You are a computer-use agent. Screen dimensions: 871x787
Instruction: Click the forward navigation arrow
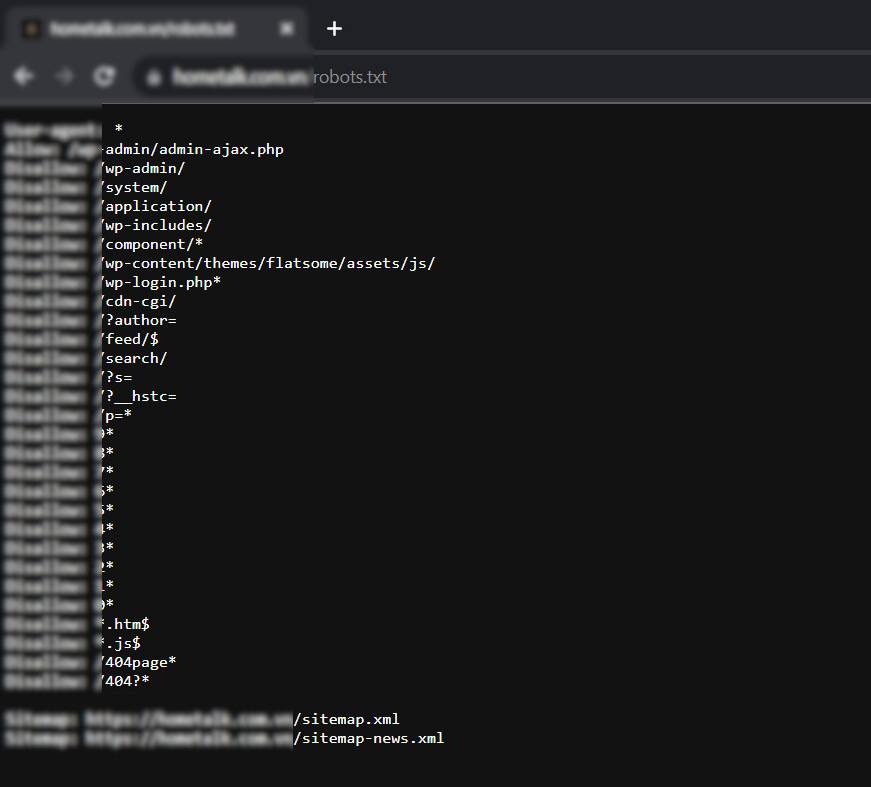64,76
